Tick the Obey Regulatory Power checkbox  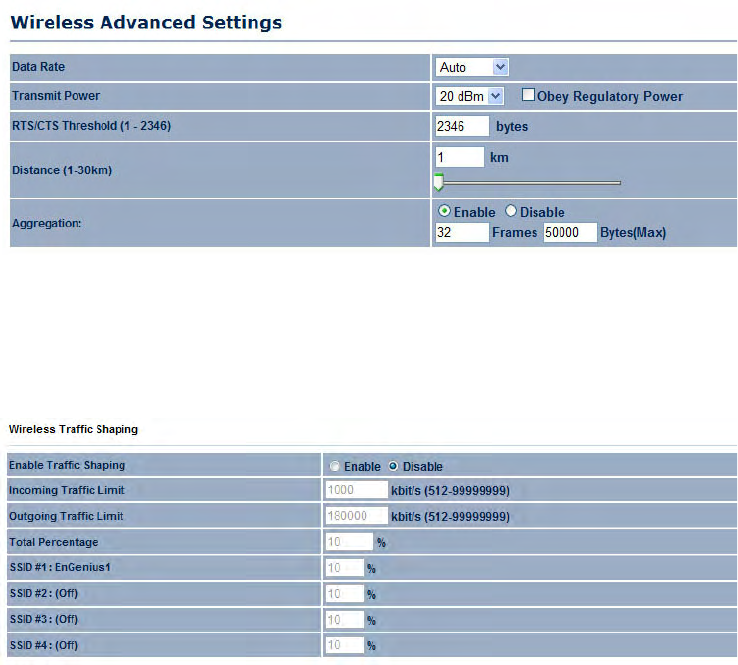click(x=528, y=95)
